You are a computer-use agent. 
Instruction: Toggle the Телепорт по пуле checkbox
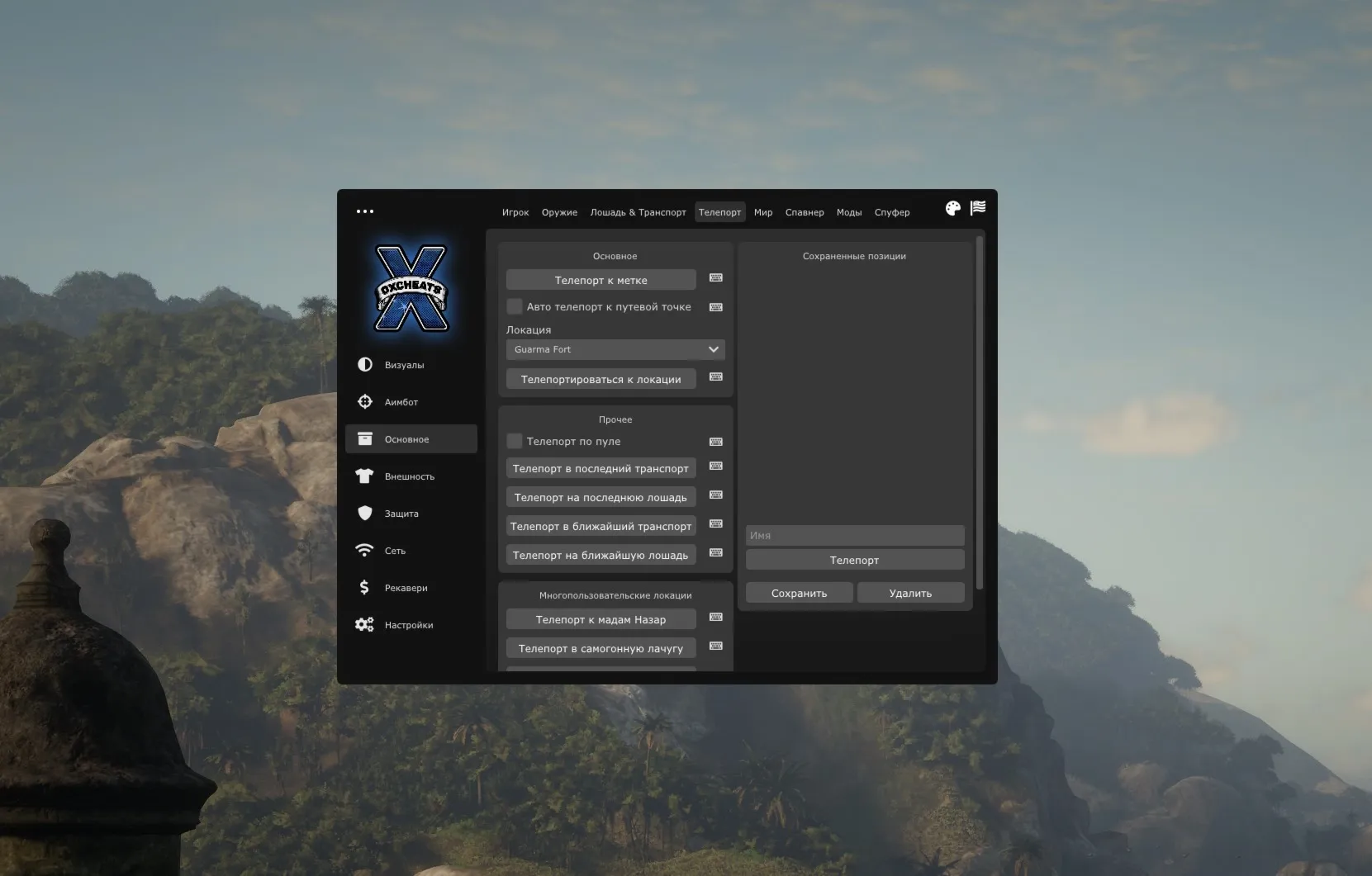click(x=515, y=442)
